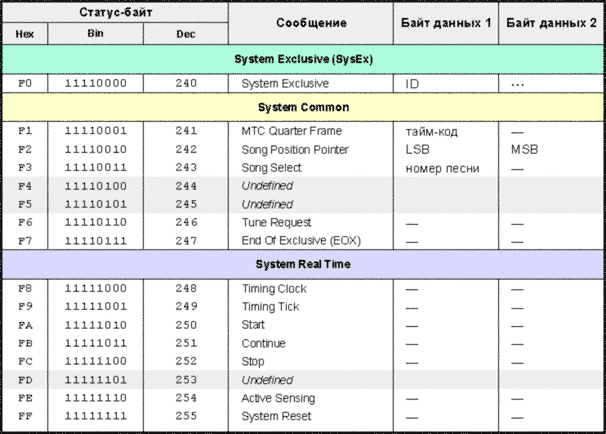Image resolution: width=606 pixels, height=434 pixels.
Task: Select the FA hex cell
Action: click(x=25, y=325)
